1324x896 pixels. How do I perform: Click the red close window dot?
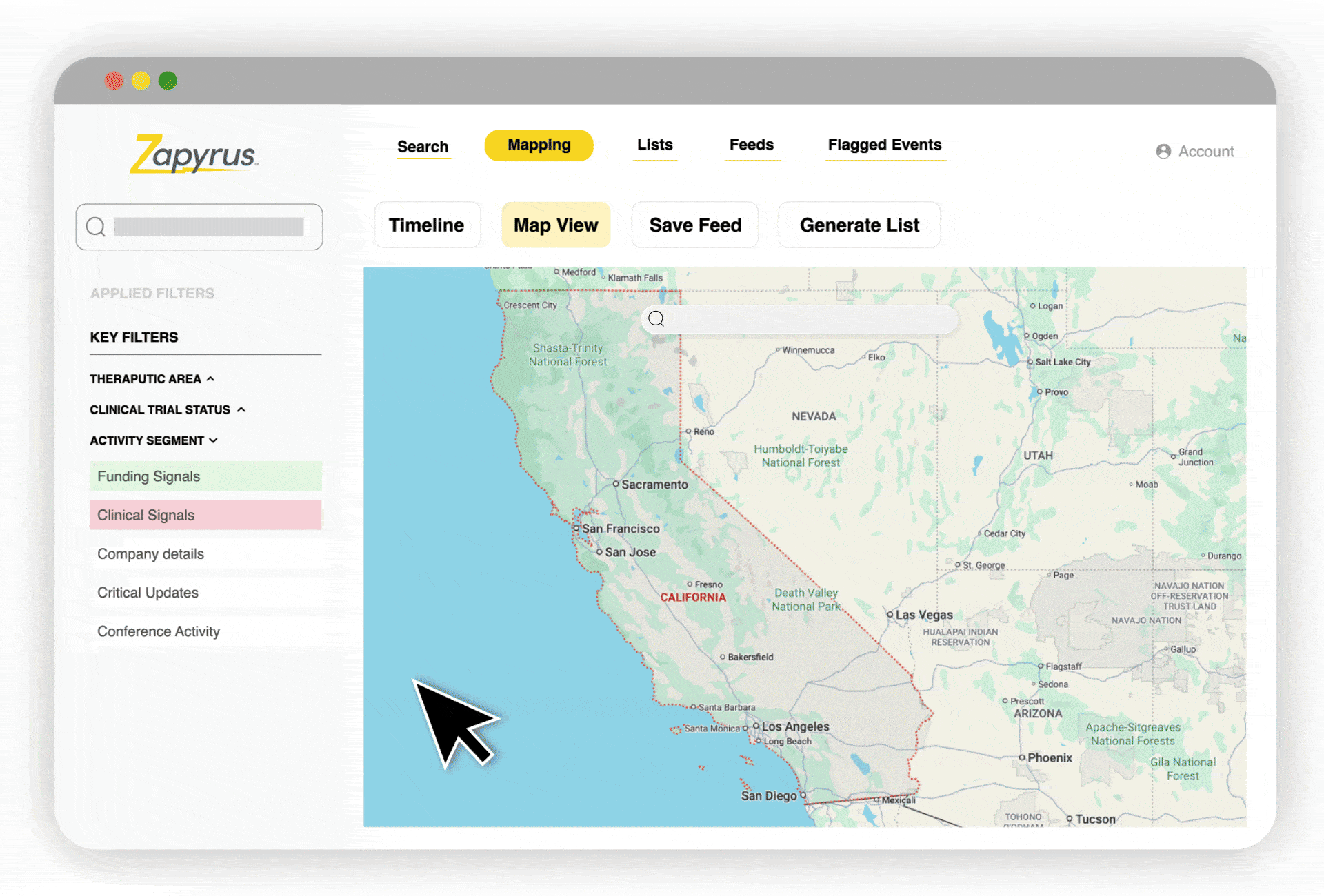(x=114, y=81)
